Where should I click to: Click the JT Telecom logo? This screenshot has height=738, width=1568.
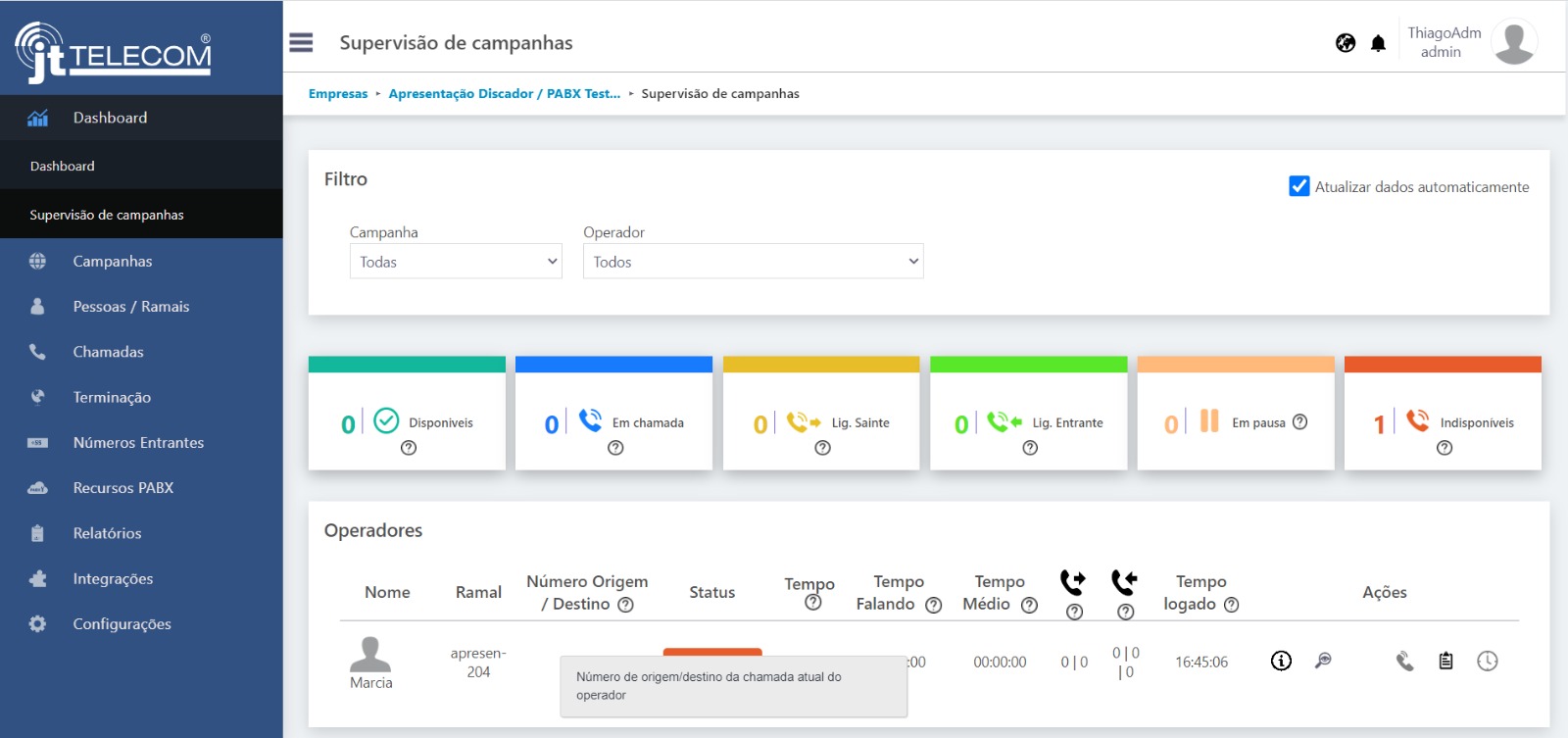point(113,52)
